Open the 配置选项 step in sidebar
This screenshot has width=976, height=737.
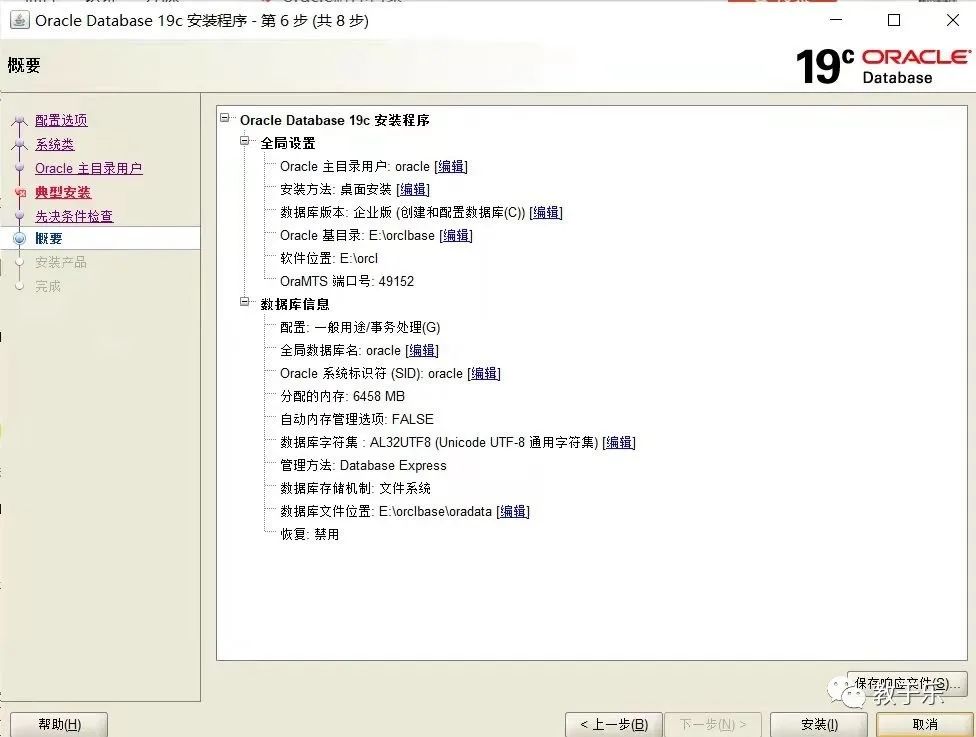coord(61,120)
